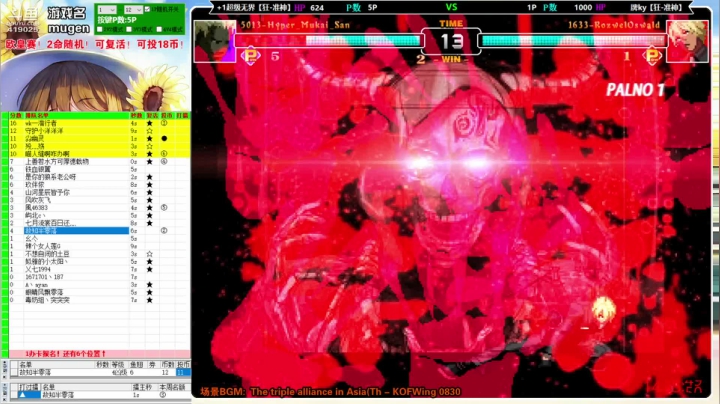This screenshot has height=404, width=720.
Task: Click the circled number under 本周名额
Action: pyautogui.click(x=162, y=395)
